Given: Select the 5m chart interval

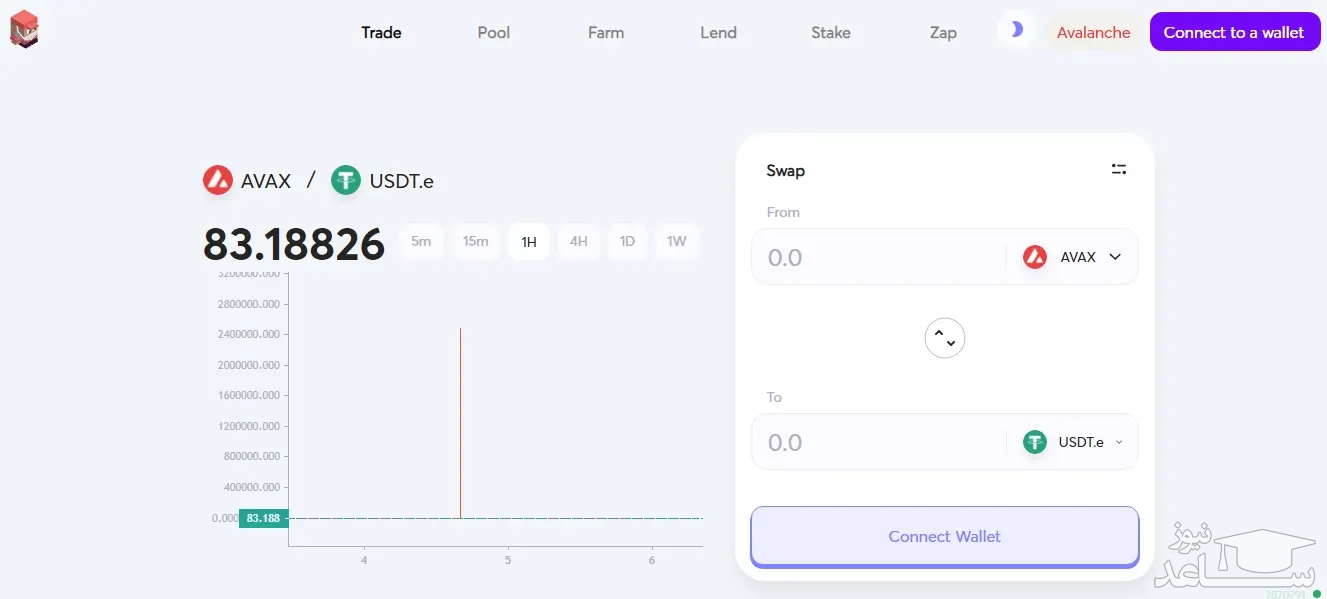Looking at the screenshot, I should click(421, 241).
